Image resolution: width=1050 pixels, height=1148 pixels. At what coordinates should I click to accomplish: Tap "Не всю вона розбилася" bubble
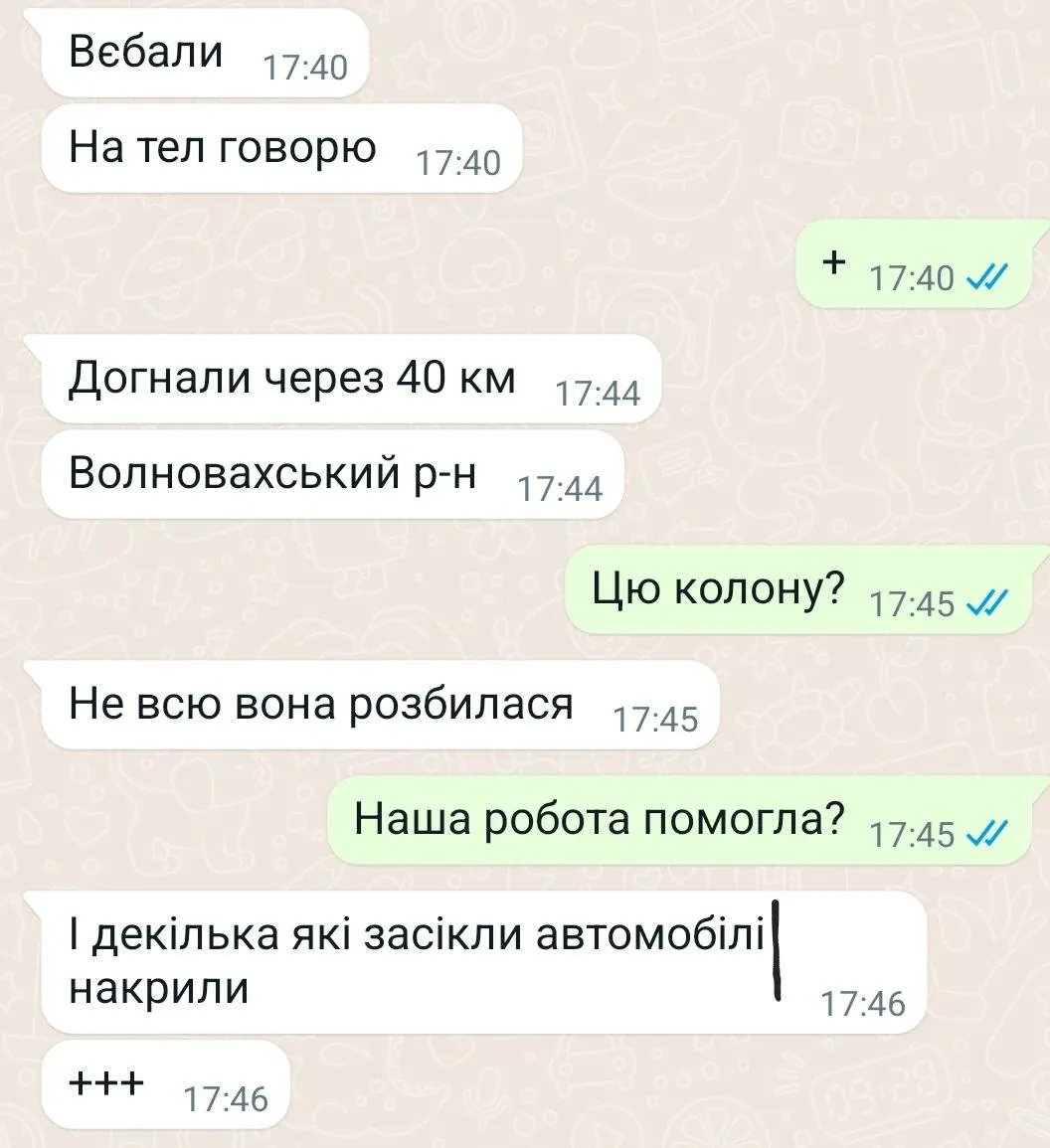click(x=381, y=705)
